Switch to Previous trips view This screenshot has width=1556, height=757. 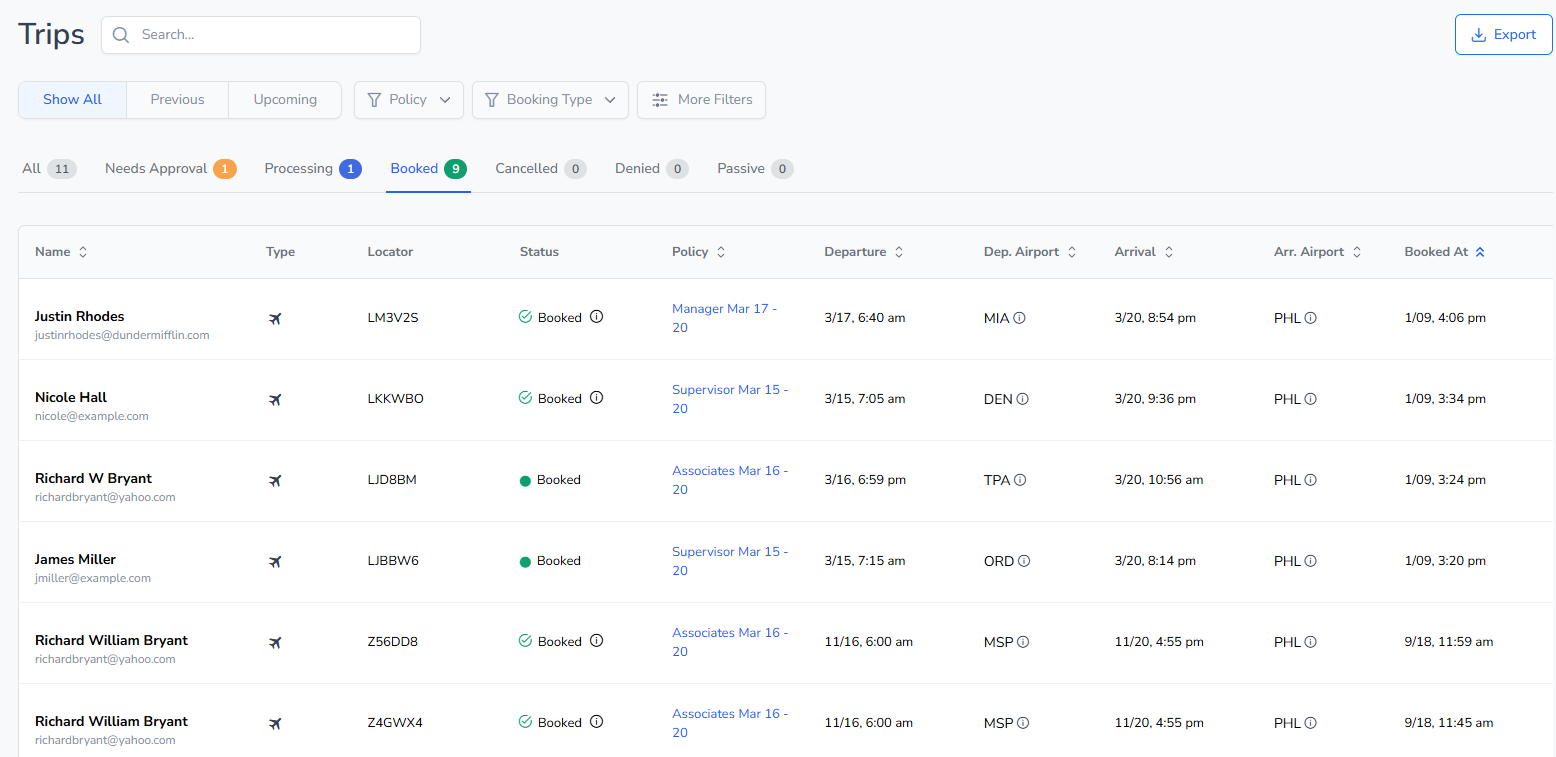(x=177, y=100)
